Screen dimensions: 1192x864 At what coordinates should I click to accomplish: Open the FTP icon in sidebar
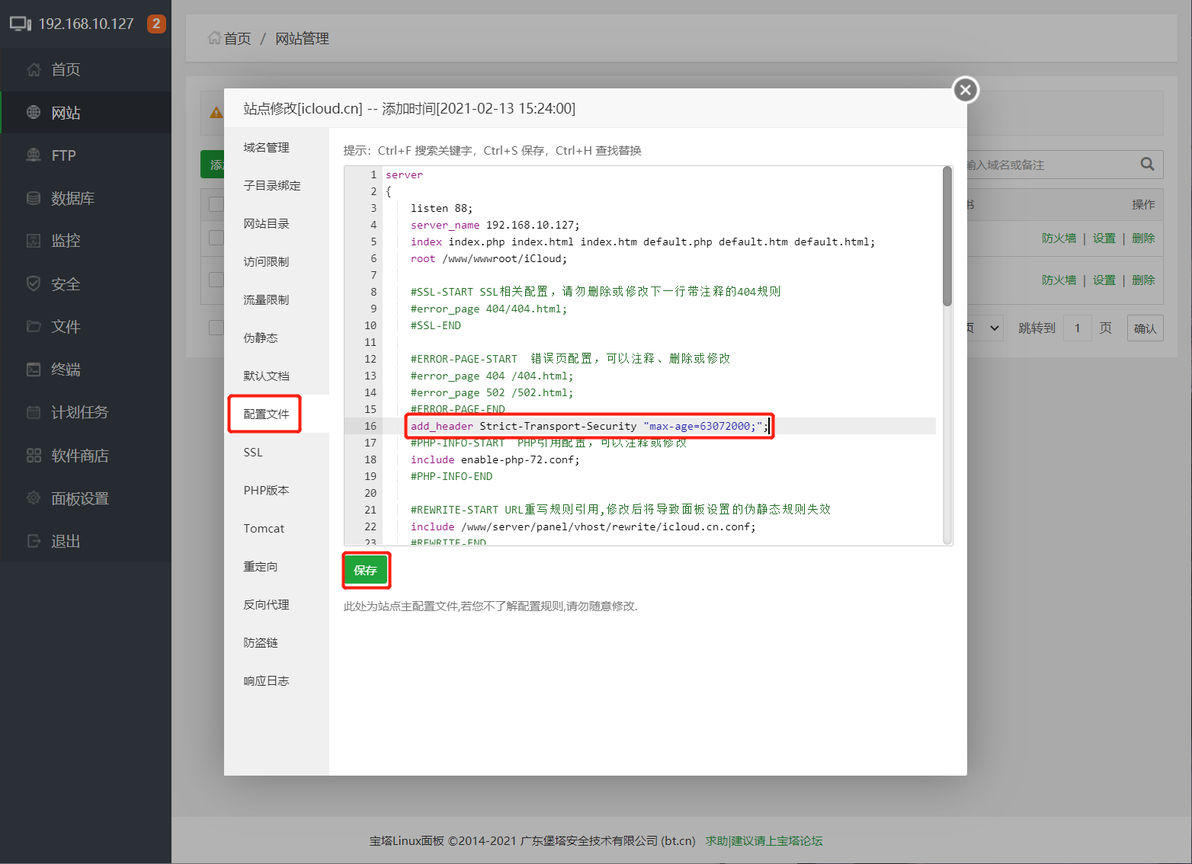click(33, 155)
